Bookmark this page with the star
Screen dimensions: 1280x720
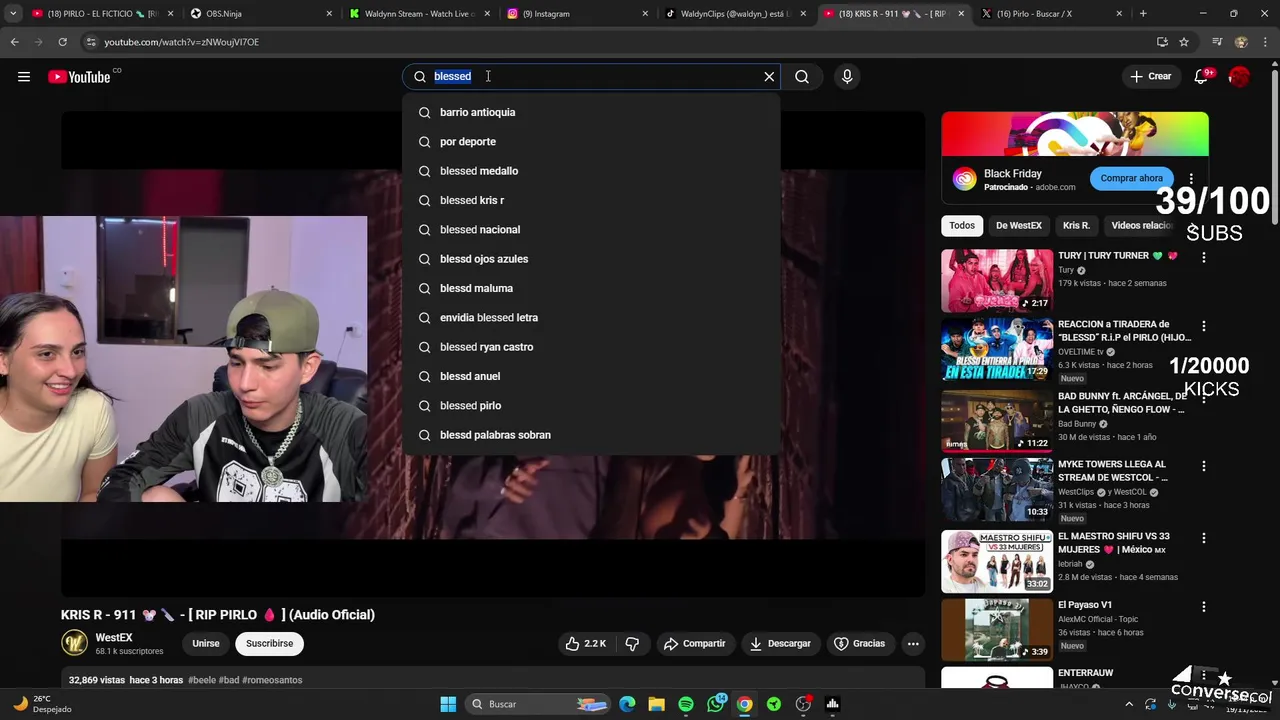tap(1184, 42)
